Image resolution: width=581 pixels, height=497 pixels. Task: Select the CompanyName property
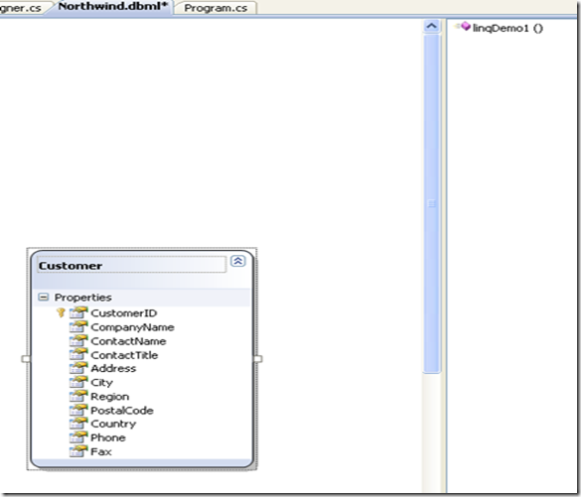pyautogui.click(x=132, y=327)
